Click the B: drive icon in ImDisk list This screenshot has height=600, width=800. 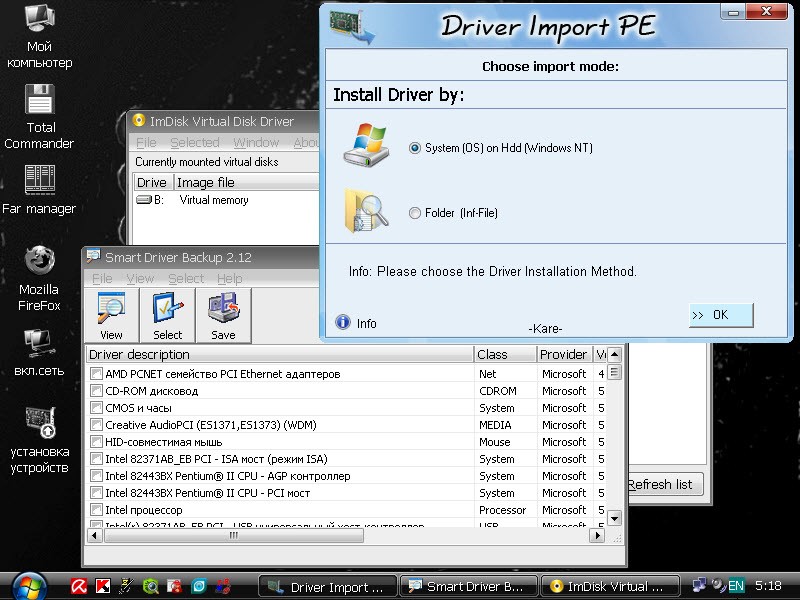(x=144, y=200)
